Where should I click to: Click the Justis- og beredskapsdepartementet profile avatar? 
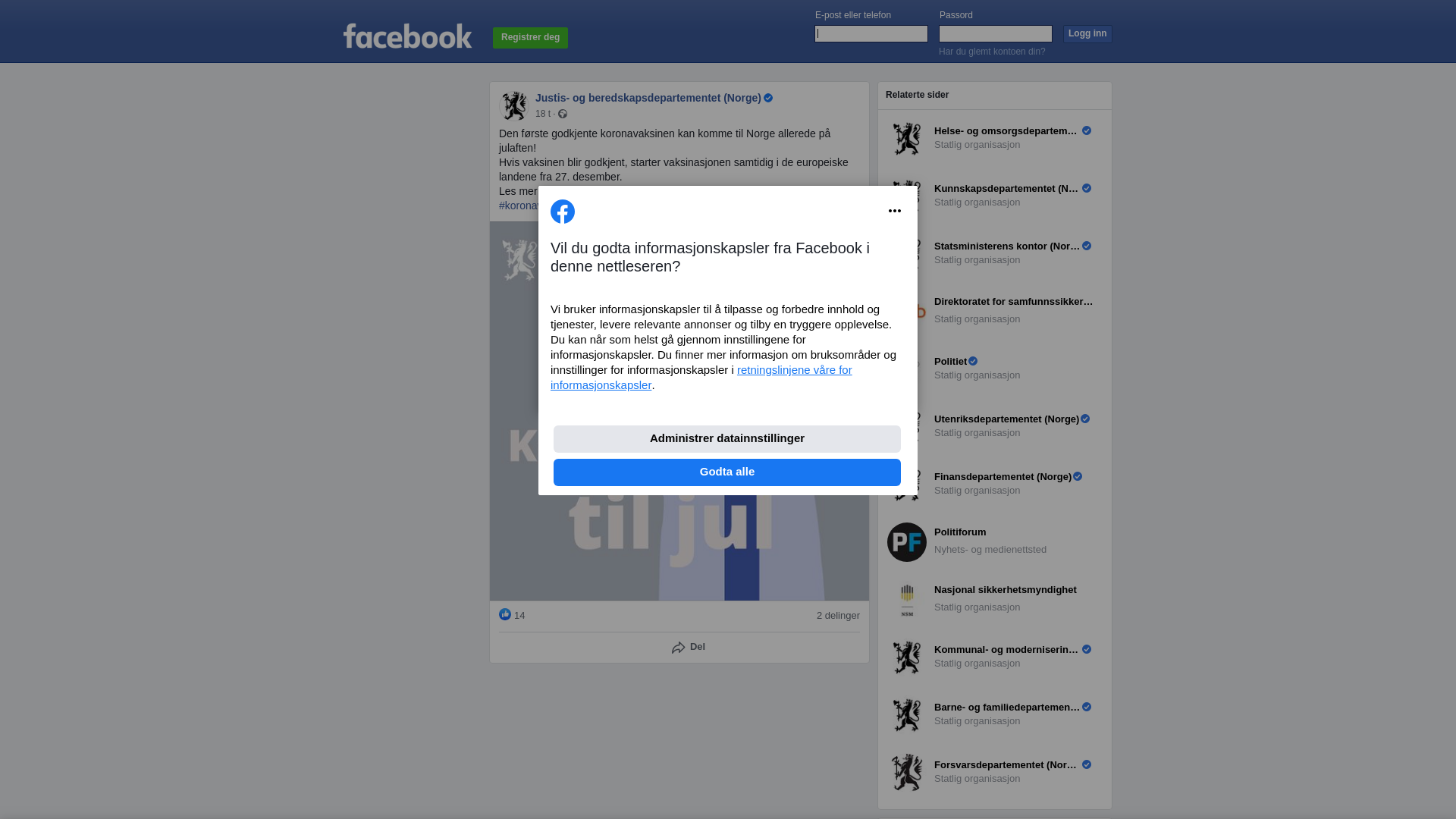514,106
